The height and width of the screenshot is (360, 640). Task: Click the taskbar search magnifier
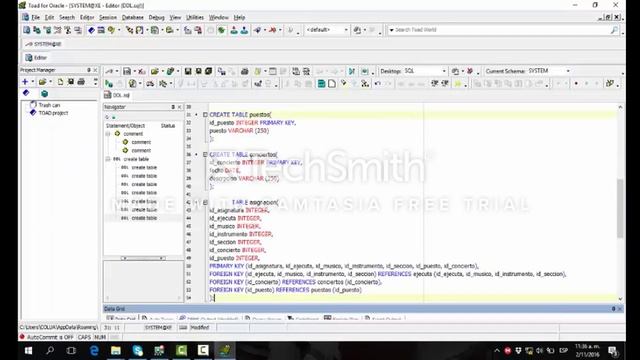50,351
